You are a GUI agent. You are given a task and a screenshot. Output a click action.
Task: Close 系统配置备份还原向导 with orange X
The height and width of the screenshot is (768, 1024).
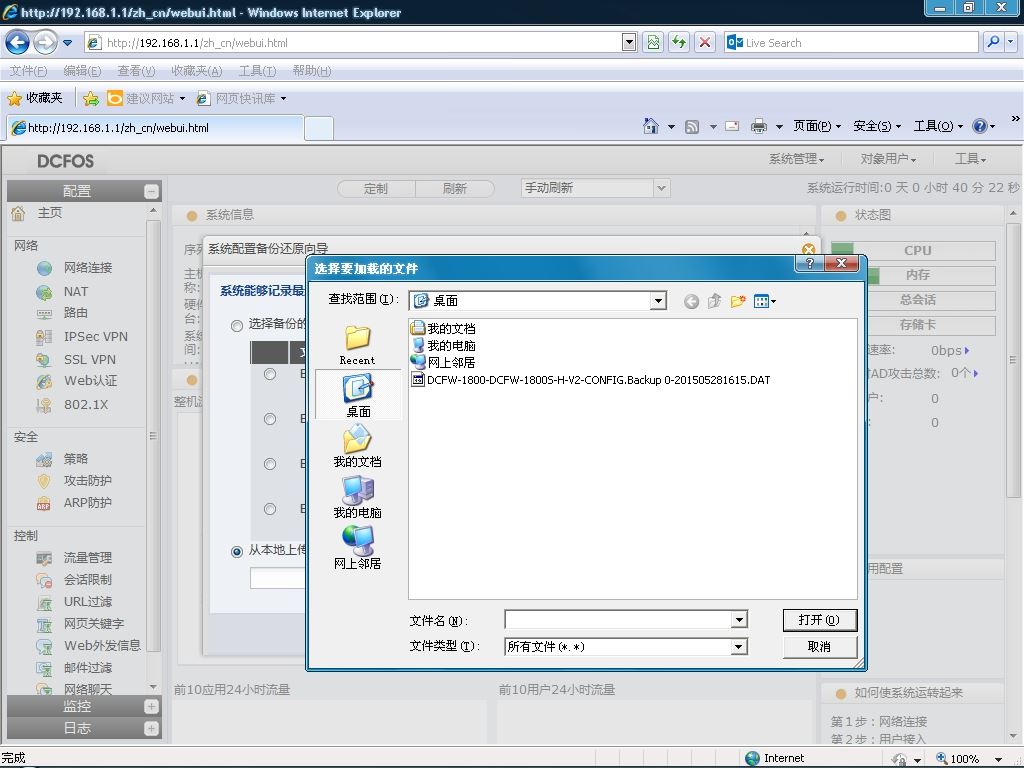[x=808, y=249]
